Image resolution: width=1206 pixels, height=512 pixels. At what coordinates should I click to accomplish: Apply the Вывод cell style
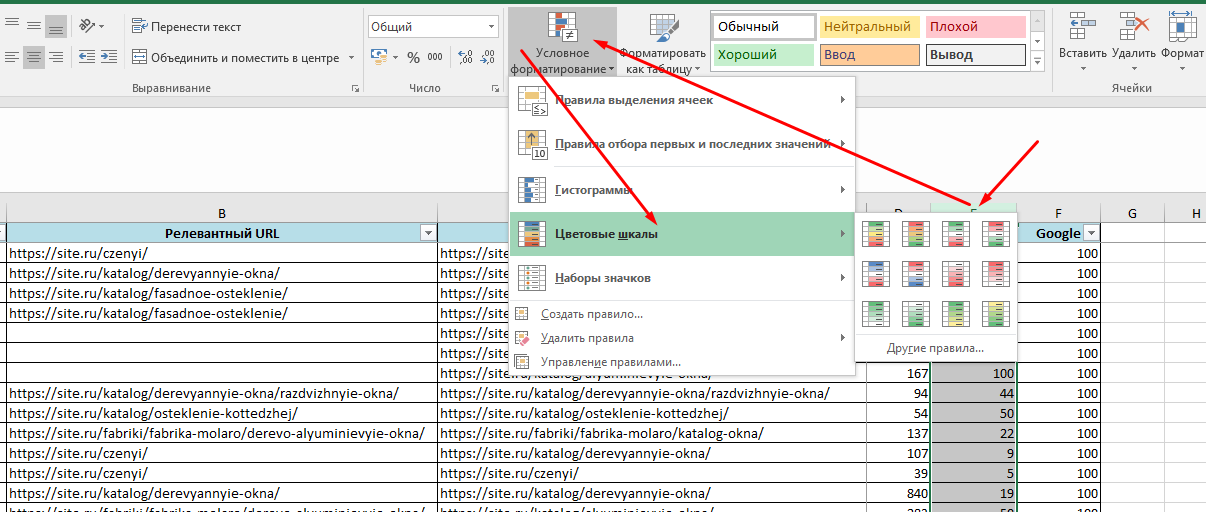coord(975,55)
